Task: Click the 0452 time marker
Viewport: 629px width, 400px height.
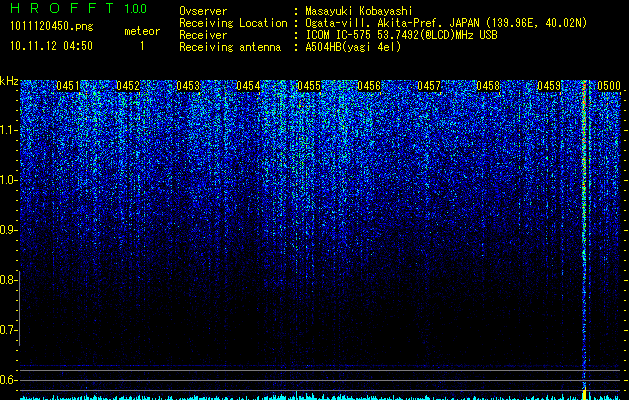Action: coord(128,86)
